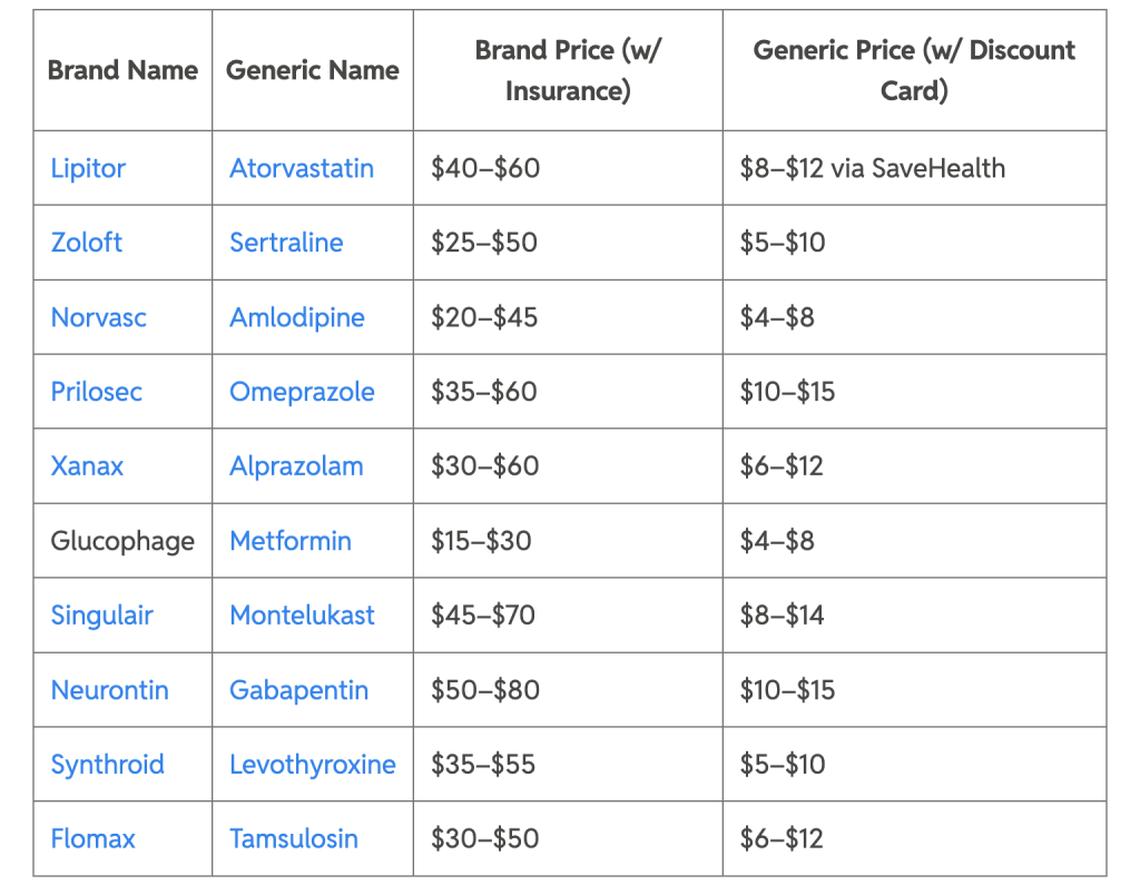Click the Flomax link

92,839
